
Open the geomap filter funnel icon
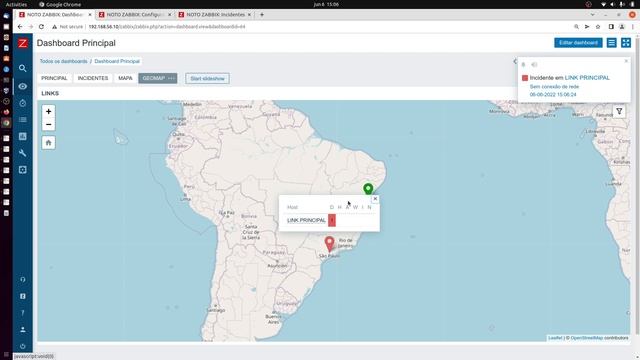(619, 111)
